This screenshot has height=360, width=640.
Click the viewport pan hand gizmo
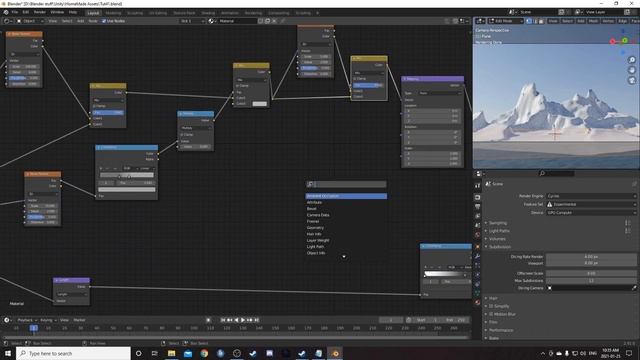click(x=632, y=70)
